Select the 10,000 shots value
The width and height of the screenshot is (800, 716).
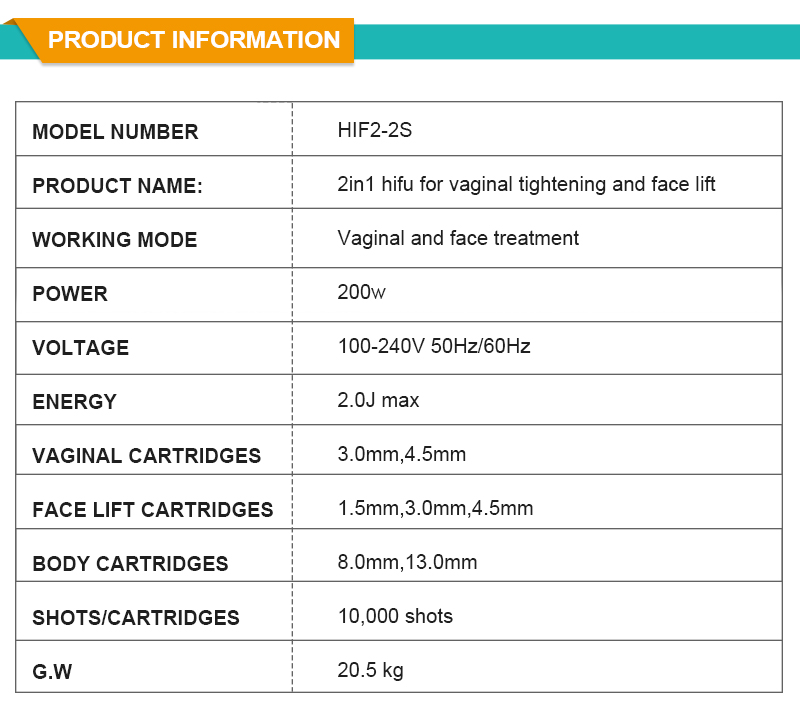coord(395,616)
